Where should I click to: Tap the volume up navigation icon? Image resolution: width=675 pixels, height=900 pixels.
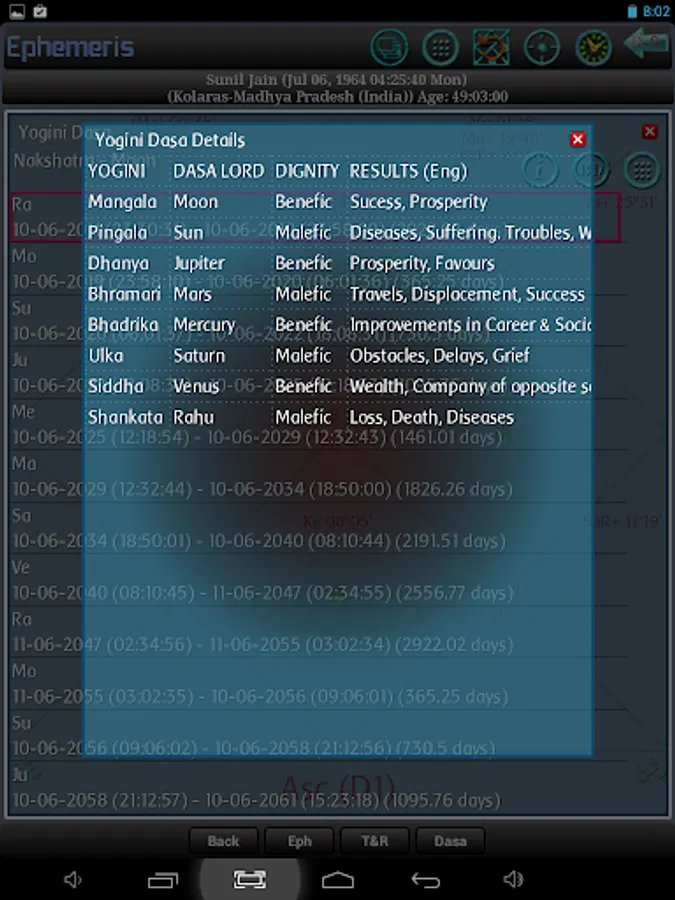513,879
